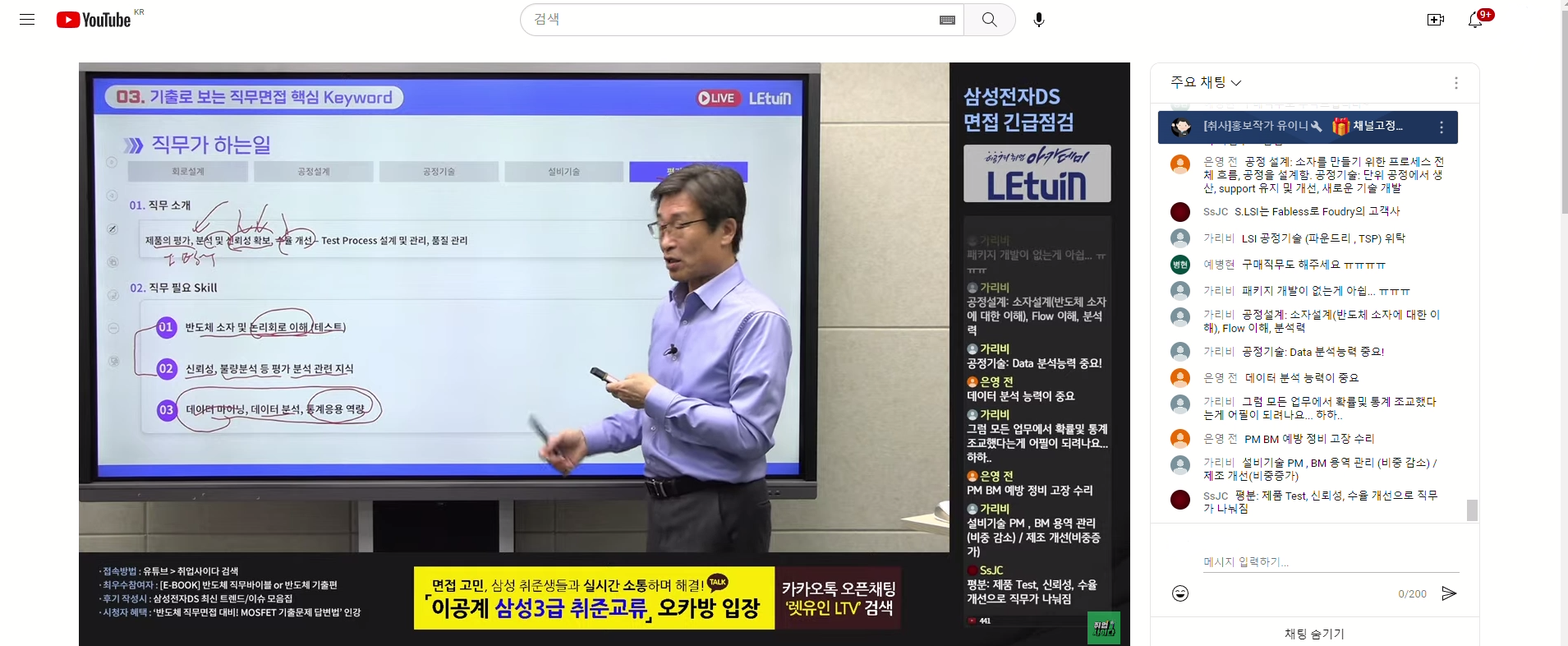Viewport: 1568px width, 646px height.
Task: Click 가리비's avatar on the 설비기술 PM message
Action: pos(1180,465)
